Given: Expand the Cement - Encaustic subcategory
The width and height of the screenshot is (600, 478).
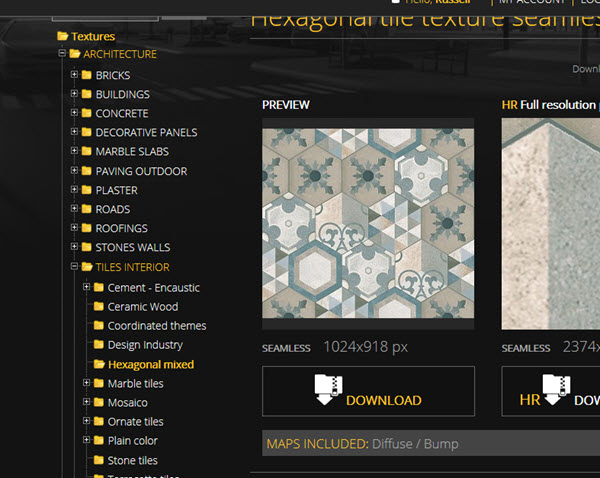Looking at the screenshot, I should tap(86, 287).
